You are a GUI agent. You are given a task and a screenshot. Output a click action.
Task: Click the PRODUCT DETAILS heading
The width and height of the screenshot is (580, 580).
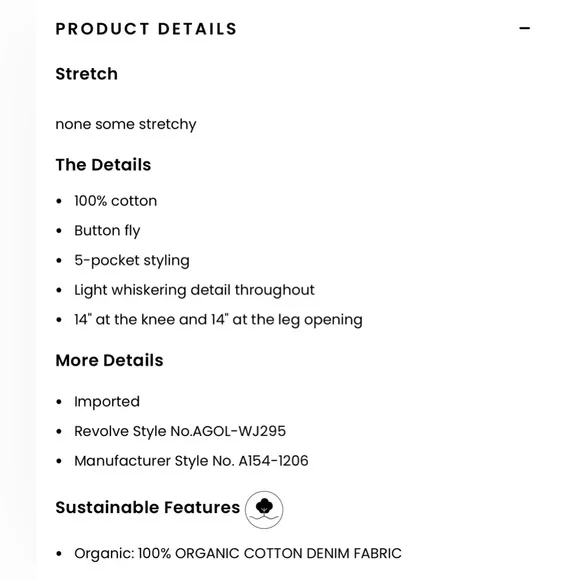(x=146, y=29)
